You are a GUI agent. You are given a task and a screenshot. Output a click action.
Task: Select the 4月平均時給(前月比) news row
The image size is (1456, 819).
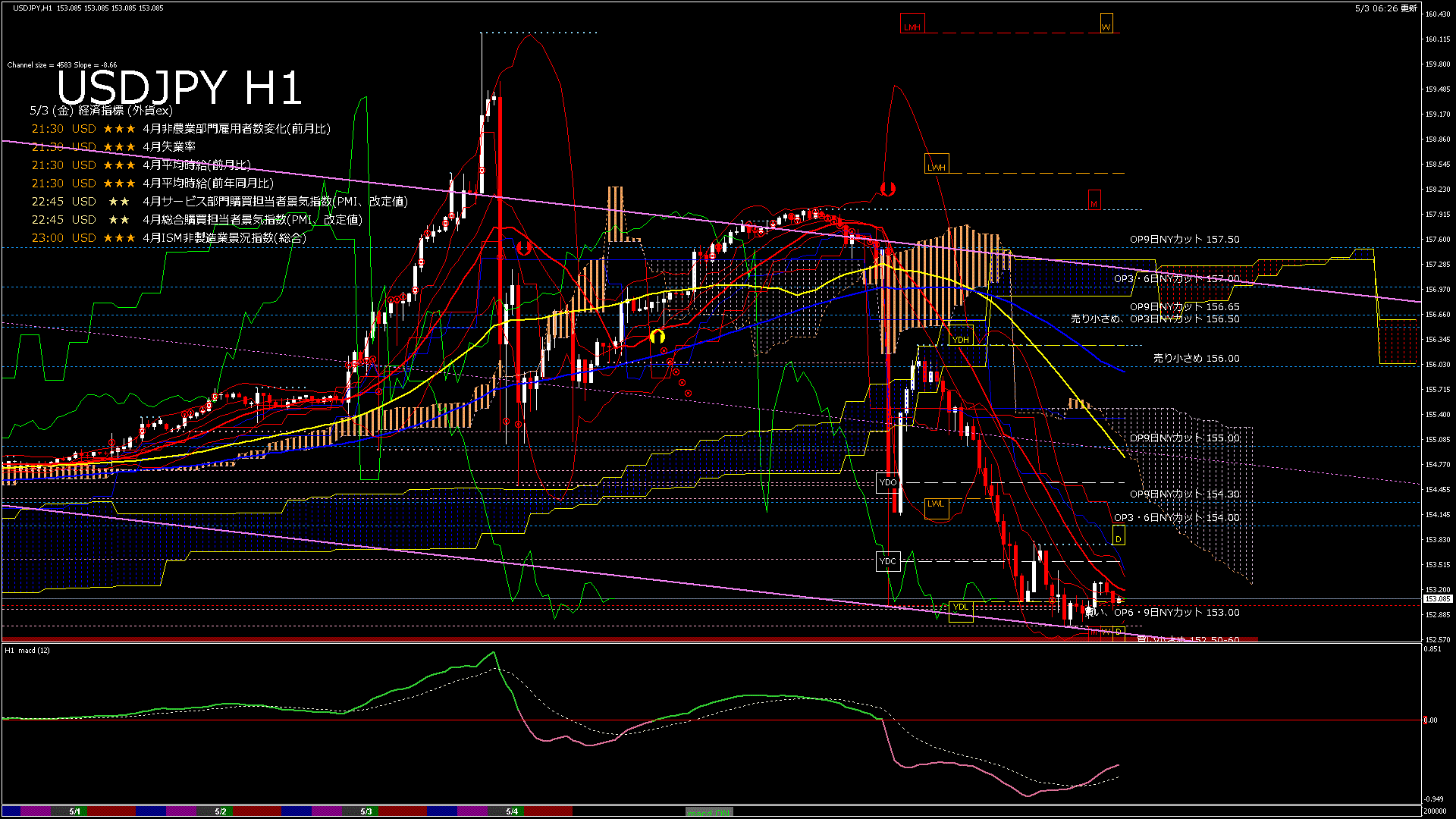(x=141, y=165)
